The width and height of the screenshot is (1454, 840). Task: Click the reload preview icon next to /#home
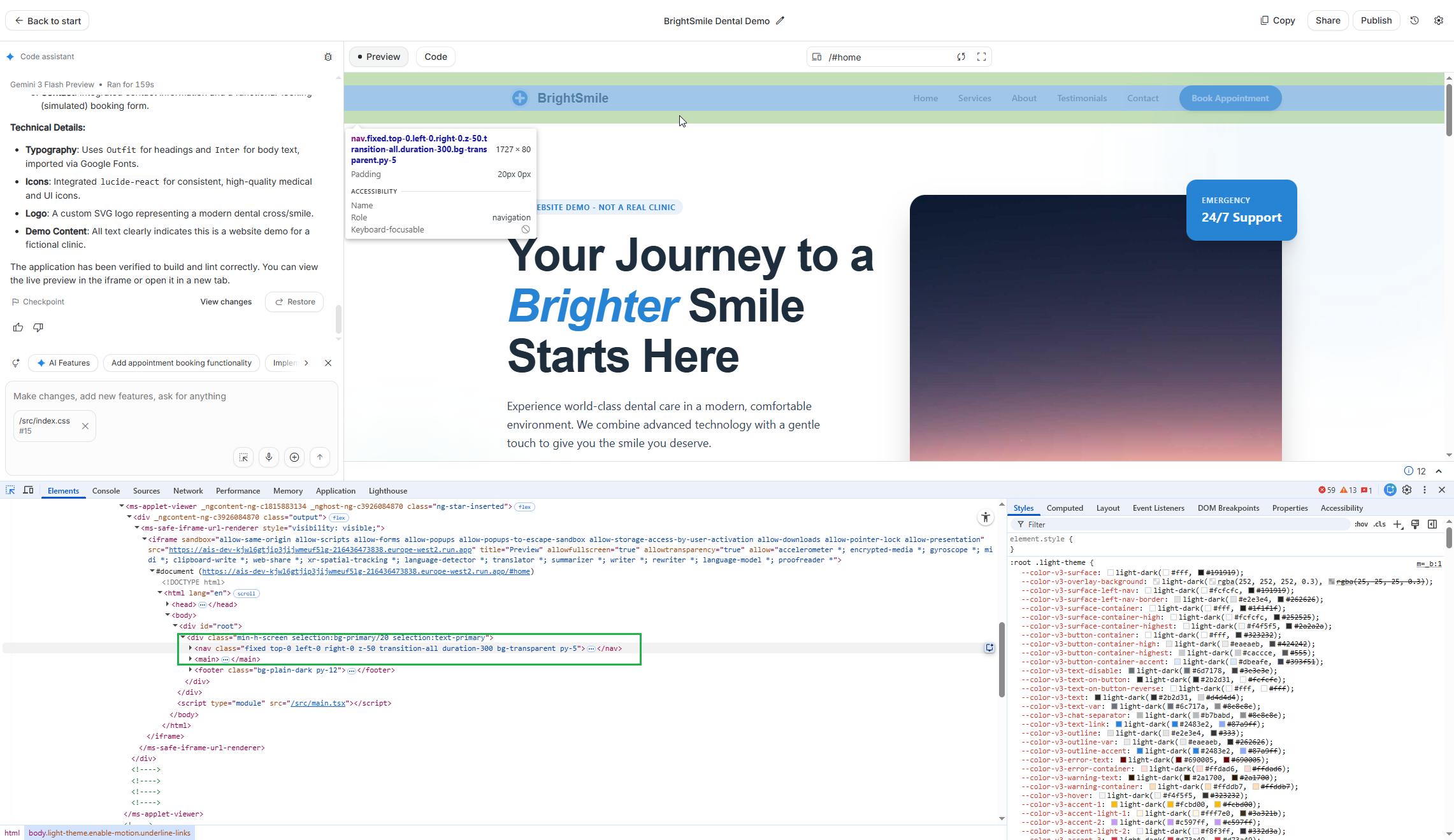(x=961, y=57)
